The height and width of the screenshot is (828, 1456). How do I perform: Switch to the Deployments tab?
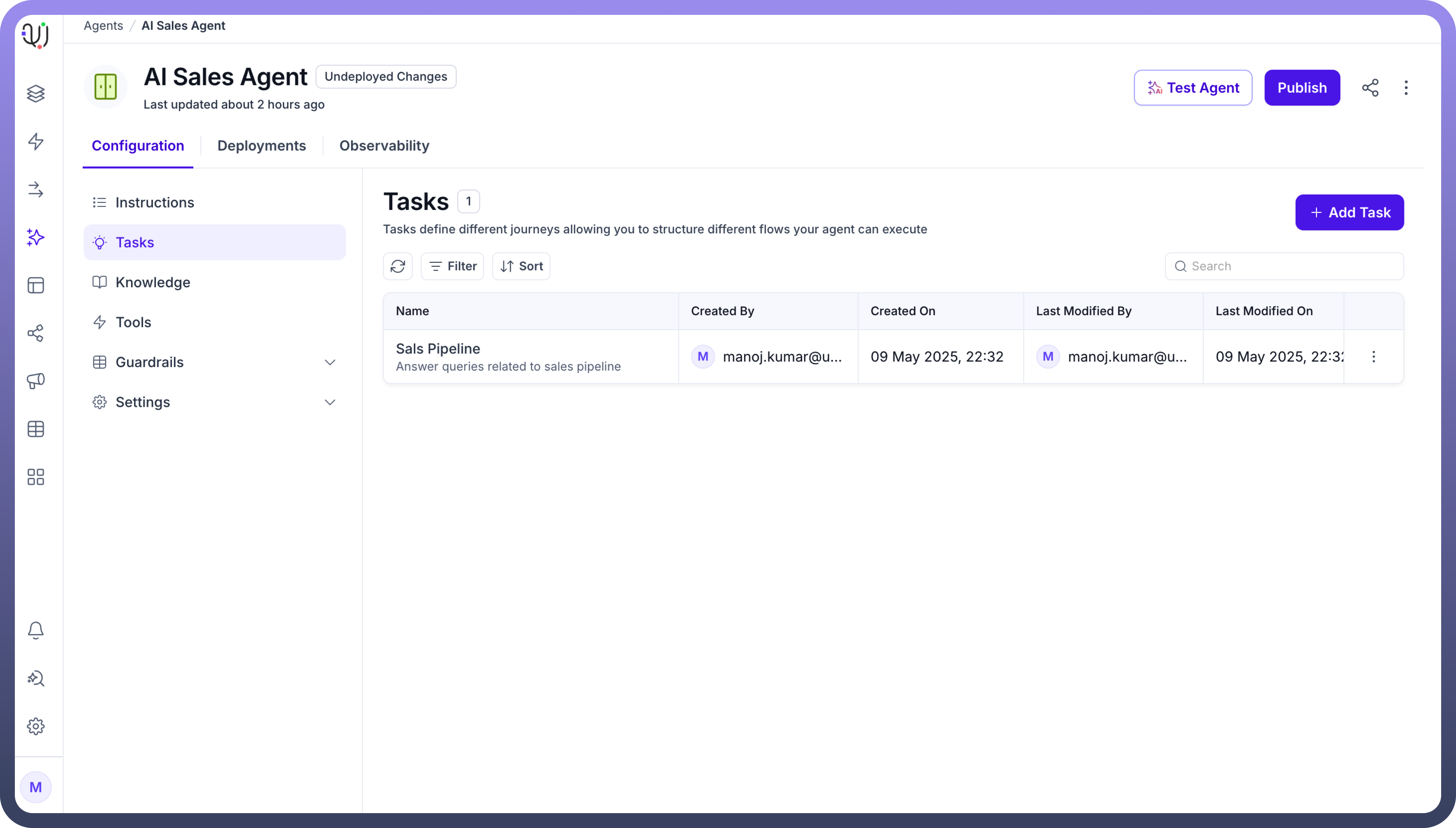click(261, 146)
